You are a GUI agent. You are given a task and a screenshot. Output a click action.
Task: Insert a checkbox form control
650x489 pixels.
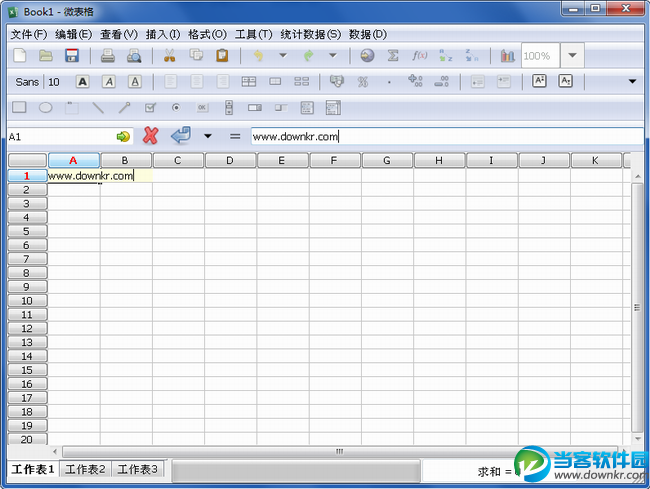pos(150,108)
